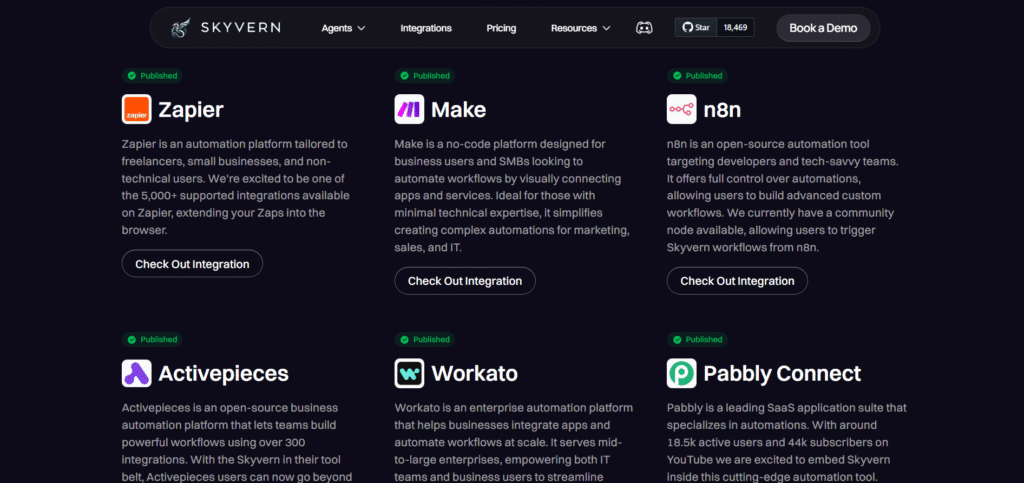The width and height of the screenshot is (1024, 483).
Task: Click the Pabbly description paragraph
Action: (787, 442)
